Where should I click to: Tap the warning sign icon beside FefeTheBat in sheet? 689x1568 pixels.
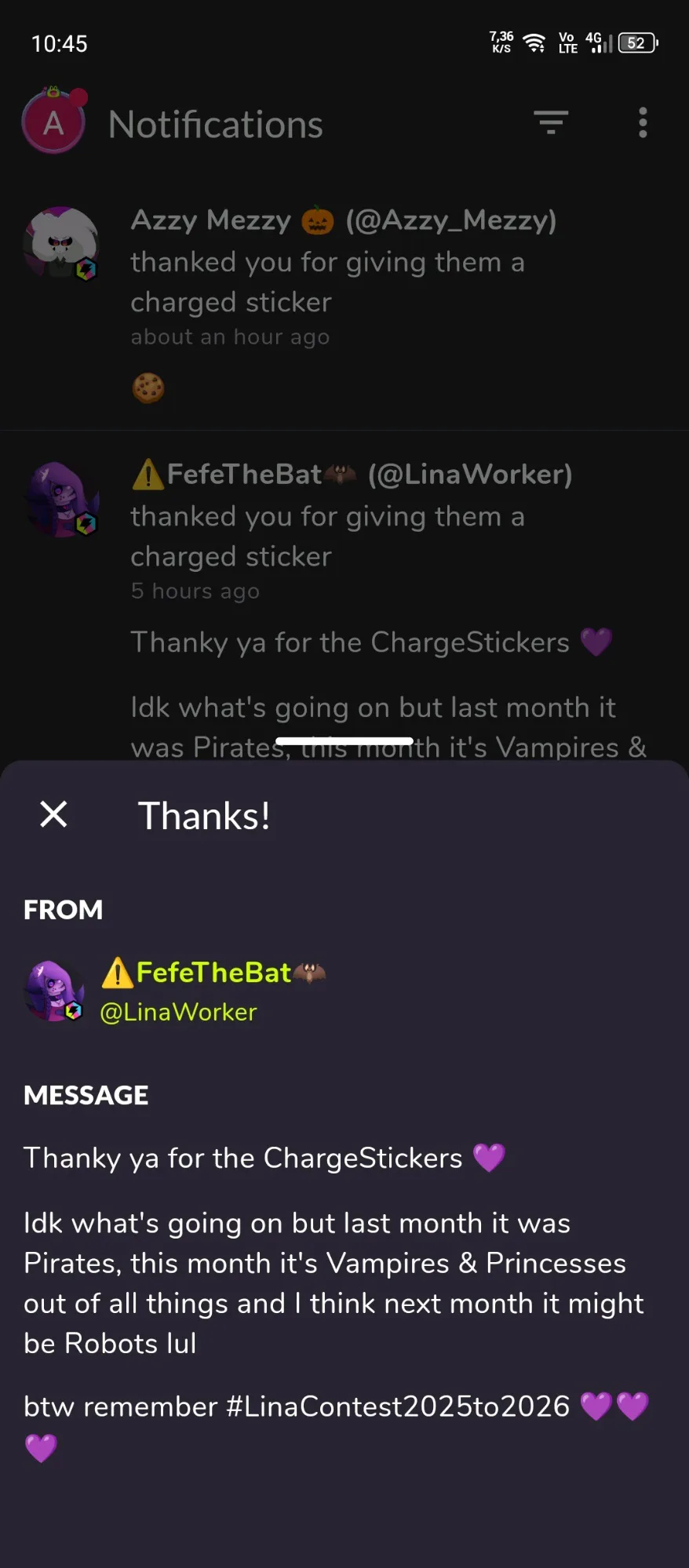pyautogui.click(x=117, y=973)
